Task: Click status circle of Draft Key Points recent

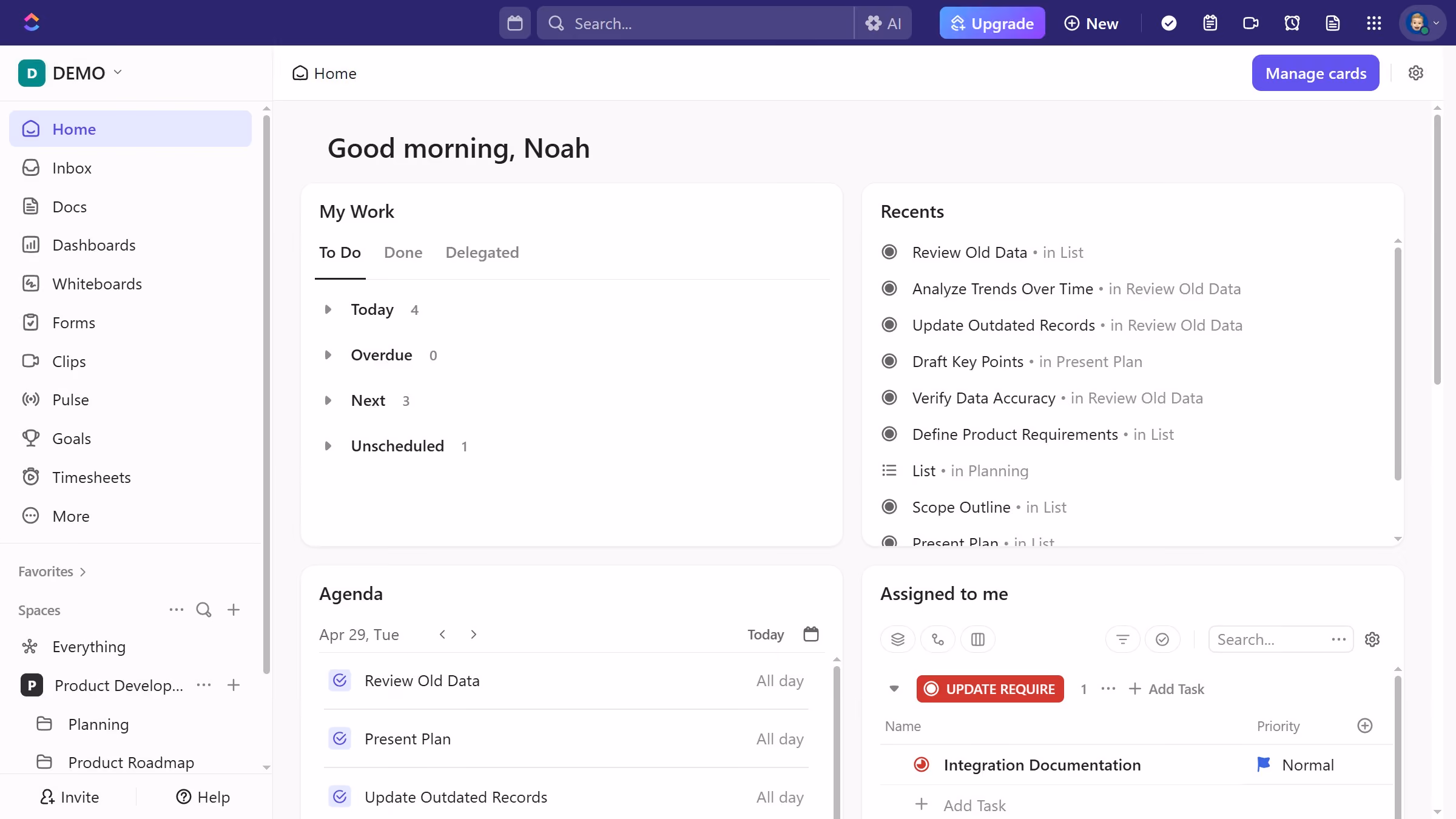Action: click(889, 361)
